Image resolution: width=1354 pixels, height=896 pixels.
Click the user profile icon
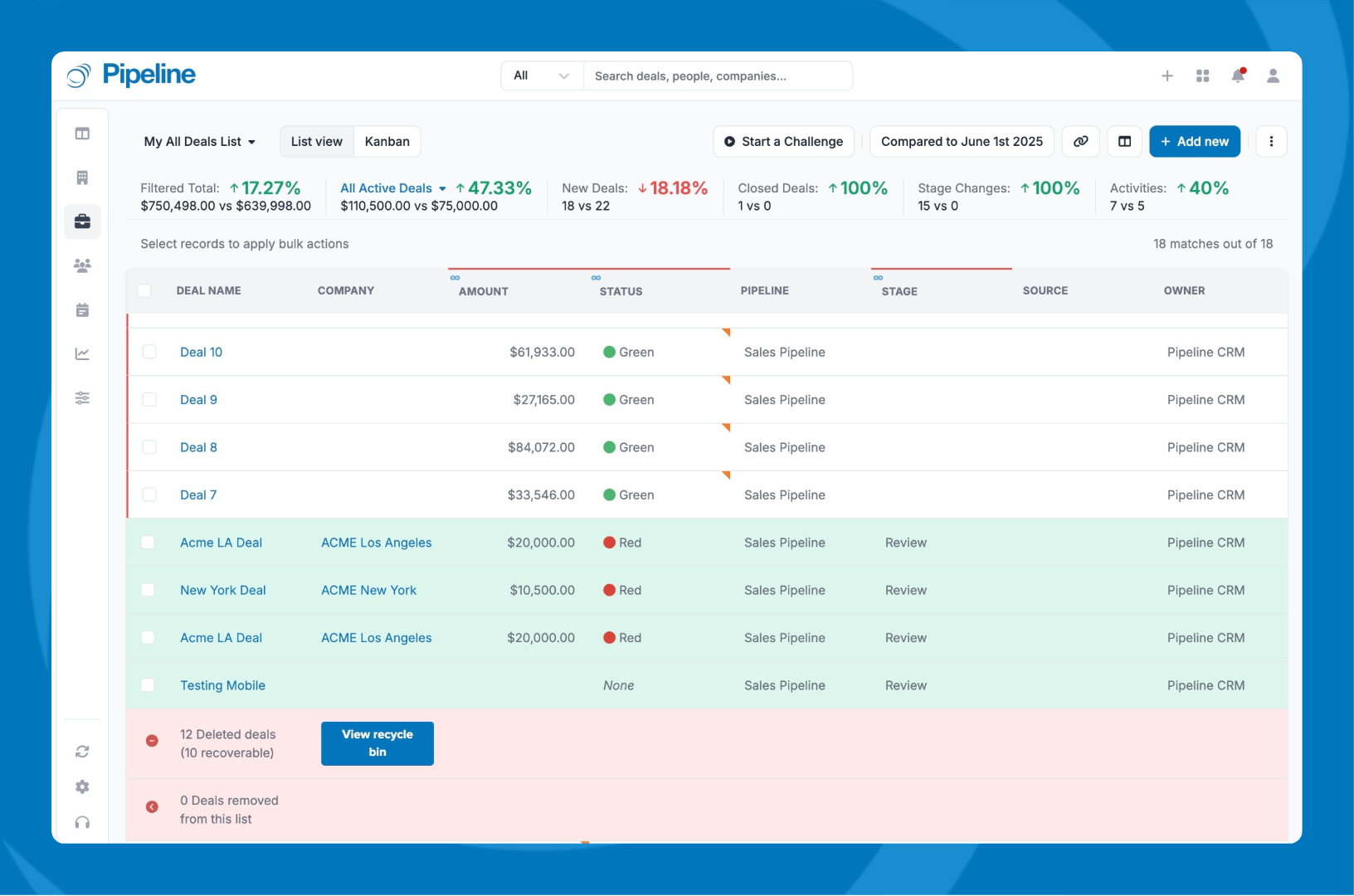click(x=1273, y=75)
